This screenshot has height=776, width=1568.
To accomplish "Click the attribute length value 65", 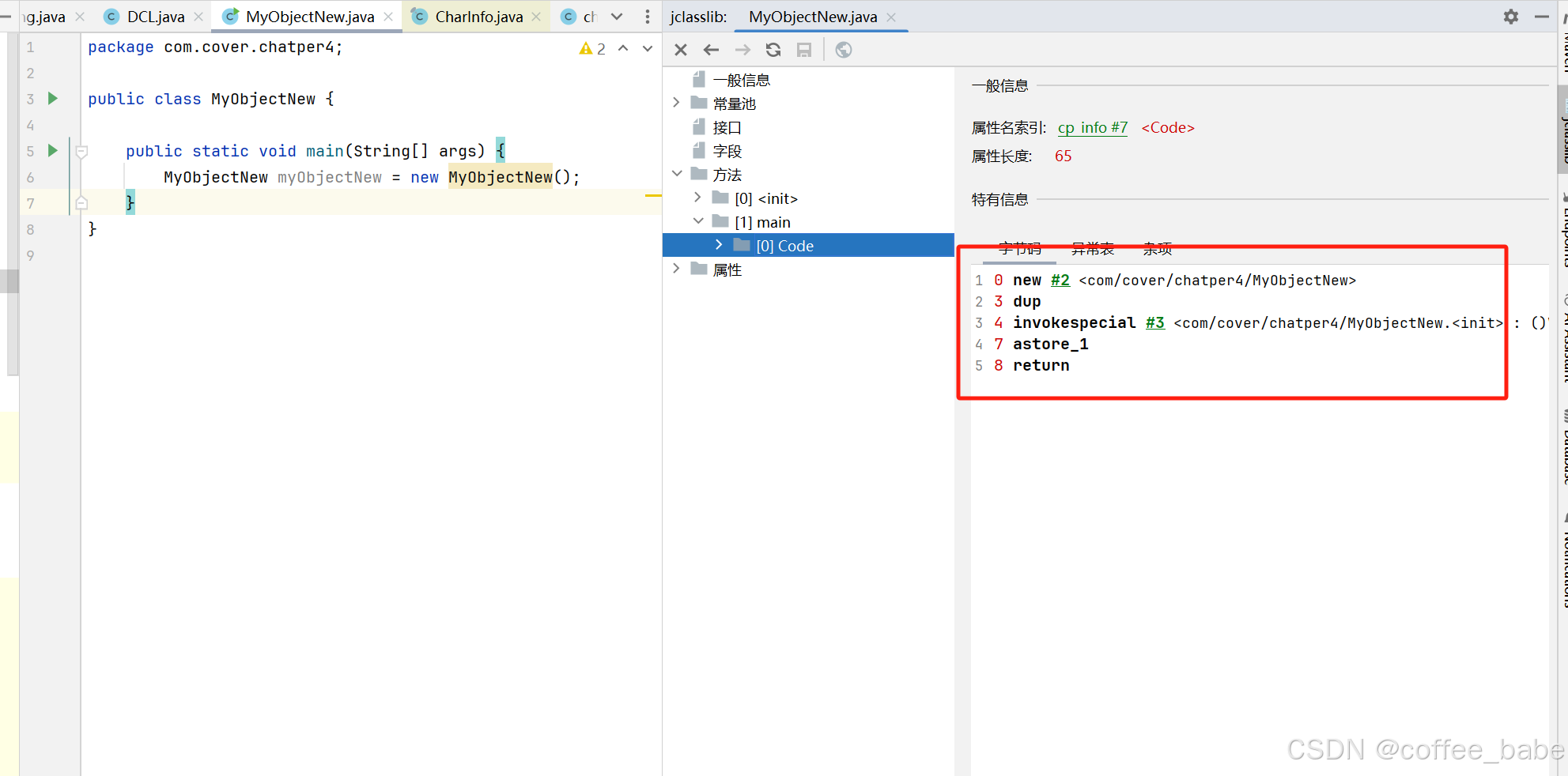I will [1063, 156].
